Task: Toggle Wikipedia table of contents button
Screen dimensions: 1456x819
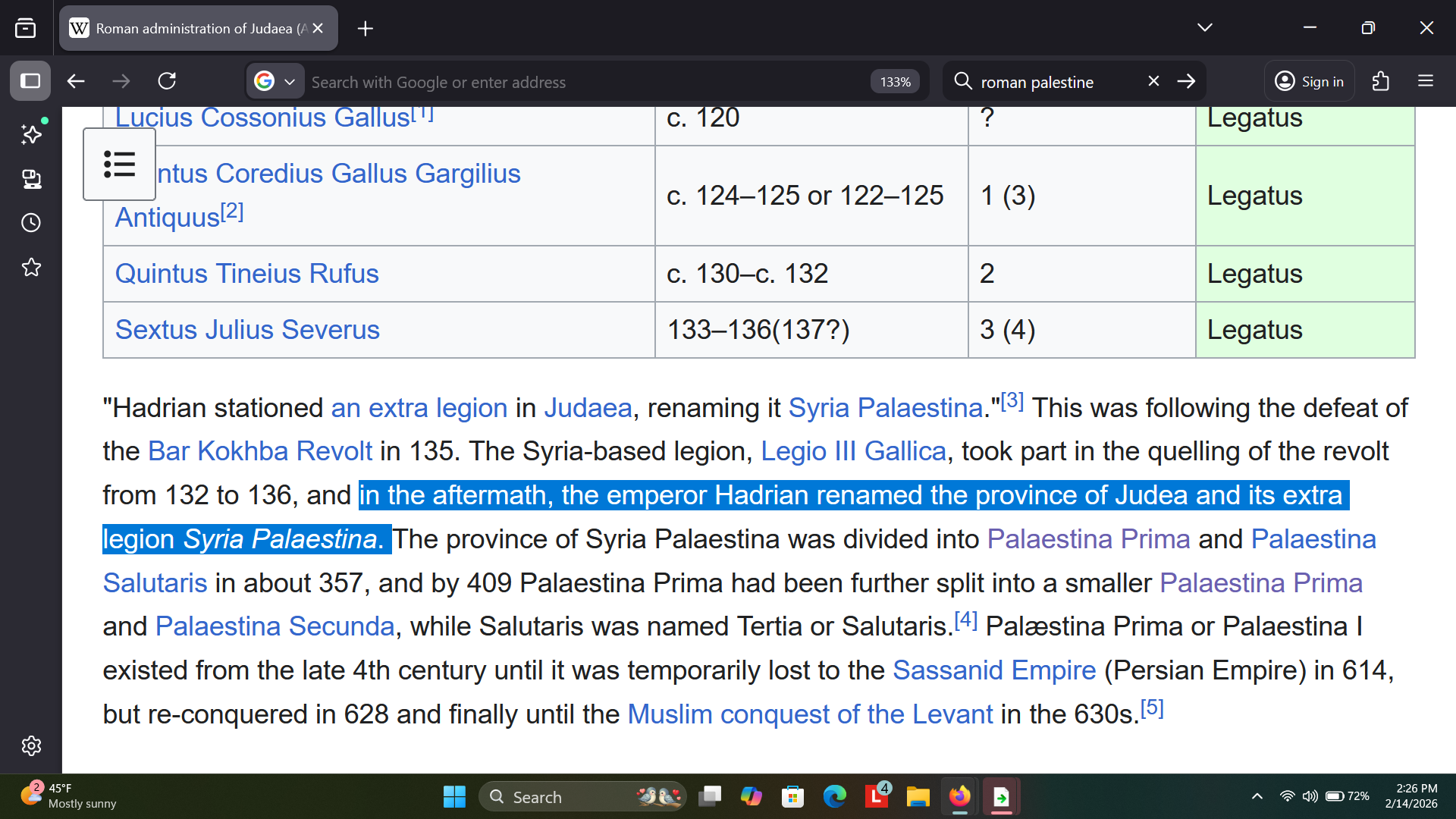Action: [x=119, y=164]
